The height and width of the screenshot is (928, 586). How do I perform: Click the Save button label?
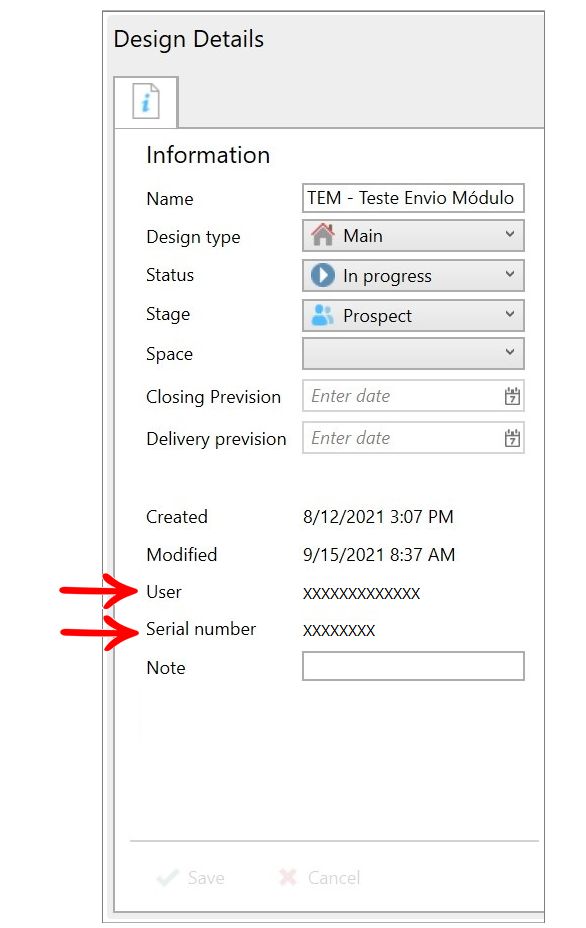(206, 878)
